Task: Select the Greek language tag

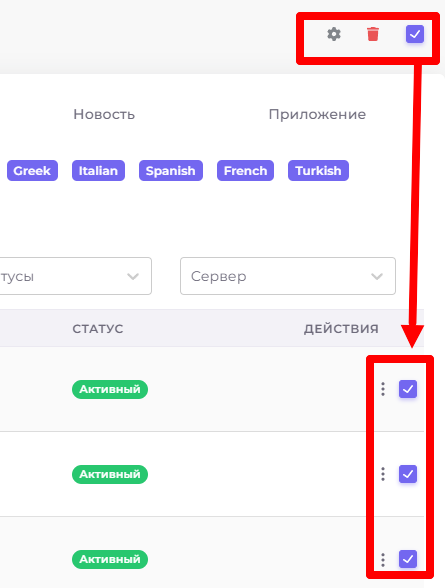Action: click(x=32, y=171)
